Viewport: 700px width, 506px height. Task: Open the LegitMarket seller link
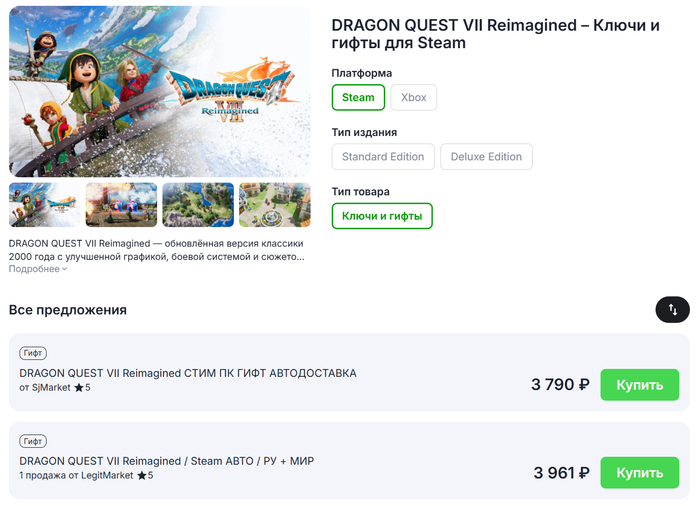click(x=106, y=476)
